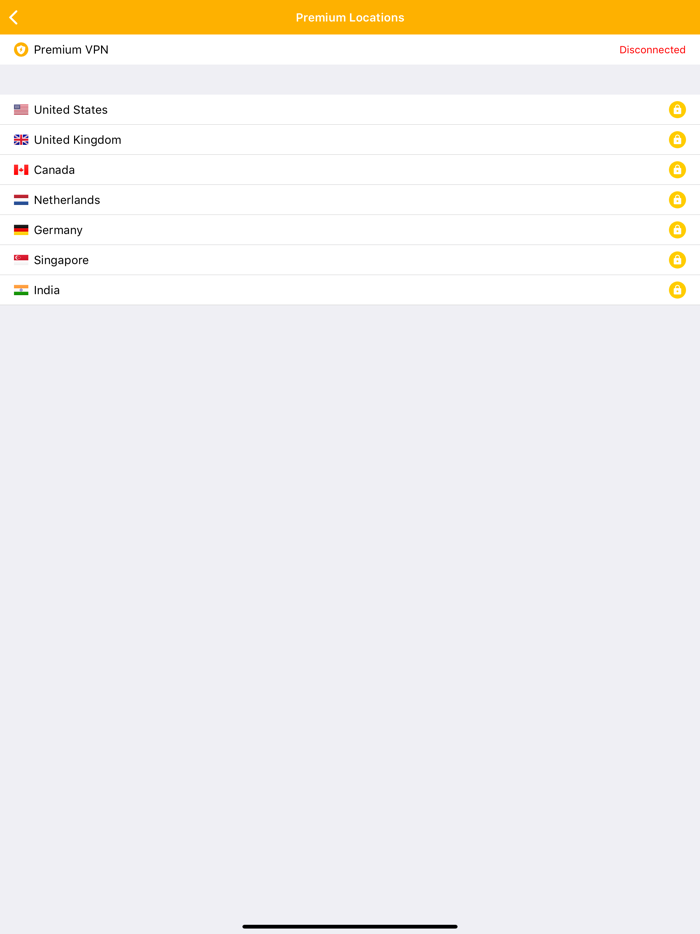The width and height of the screenshot is (700, 934).
Task: Go back using the orange back arrow
Action: click(x=13, y=17)
